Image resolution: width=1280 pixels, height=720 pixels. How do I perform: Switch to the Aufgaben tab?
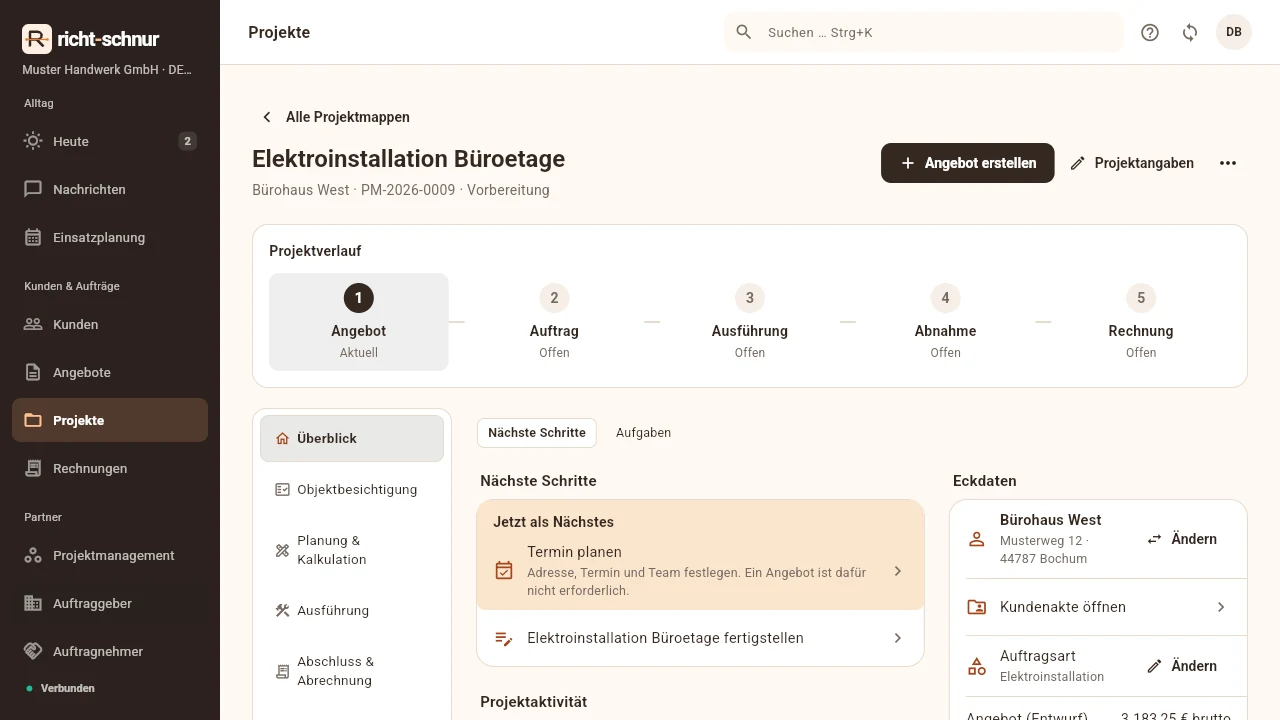pos(643,433)
